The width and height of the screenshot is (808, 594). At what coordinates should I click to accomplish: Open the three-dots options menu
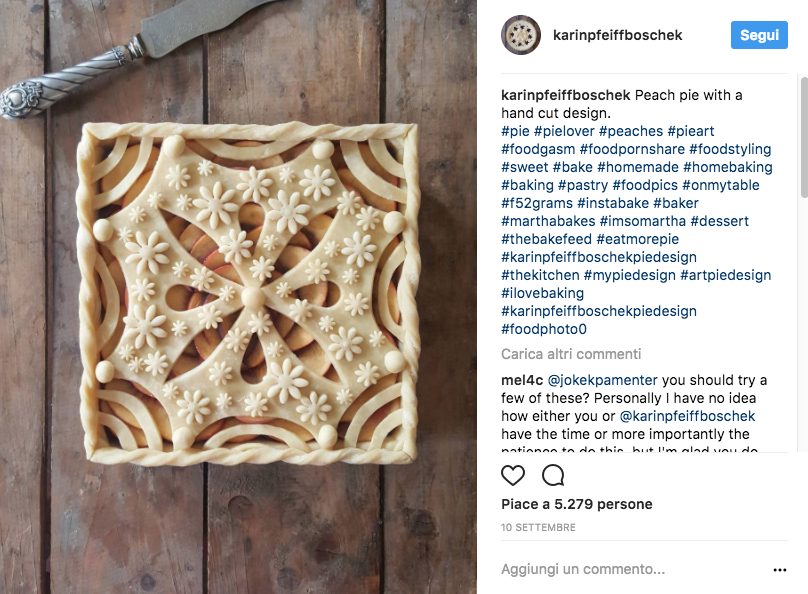pos(780,569)
